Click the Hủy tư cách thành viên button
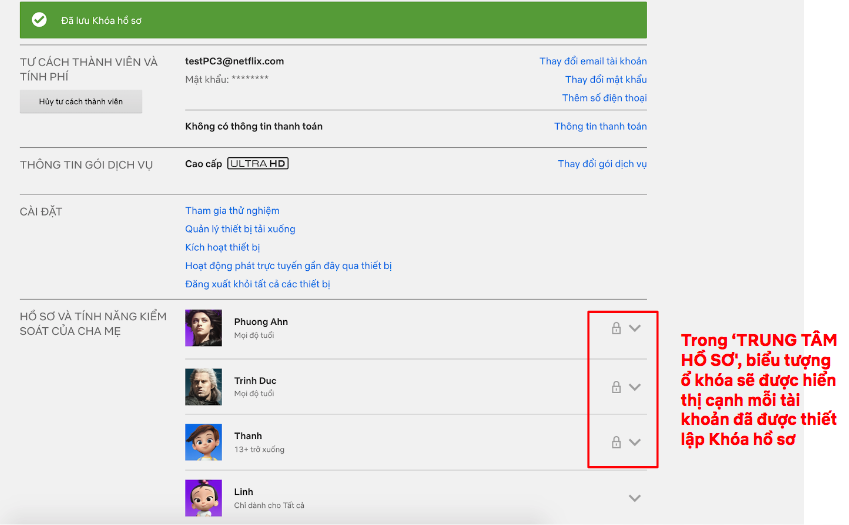This screenshot has width=849, height=525. (x=81, y=102)
